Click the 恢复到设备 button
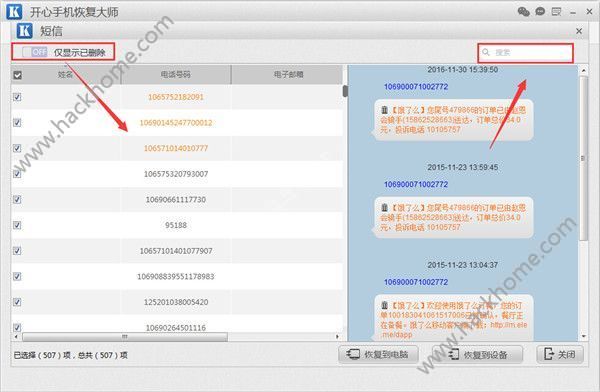This screenshot has width=600, height=392. [478, 354]
